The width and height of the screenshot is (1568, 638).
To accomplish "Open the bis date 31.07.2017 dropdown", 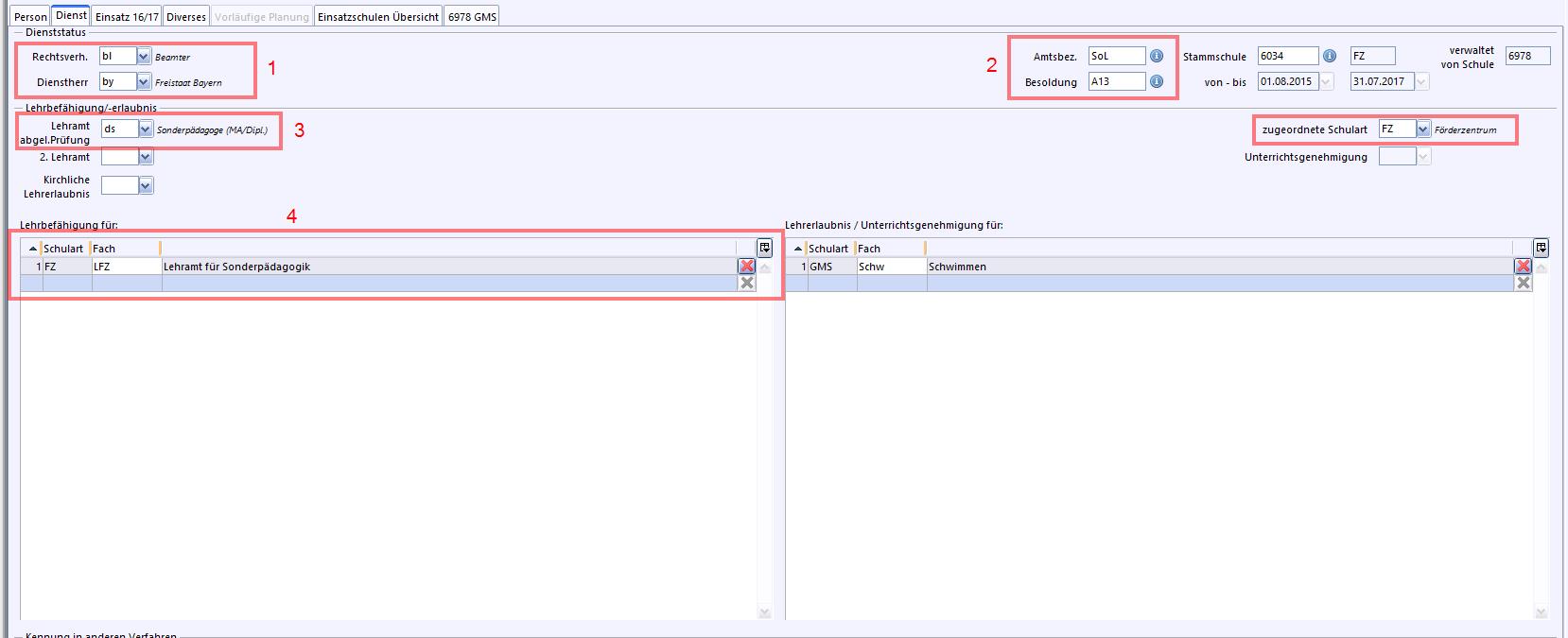I will pyautogui.click(x=1421, y=82).
